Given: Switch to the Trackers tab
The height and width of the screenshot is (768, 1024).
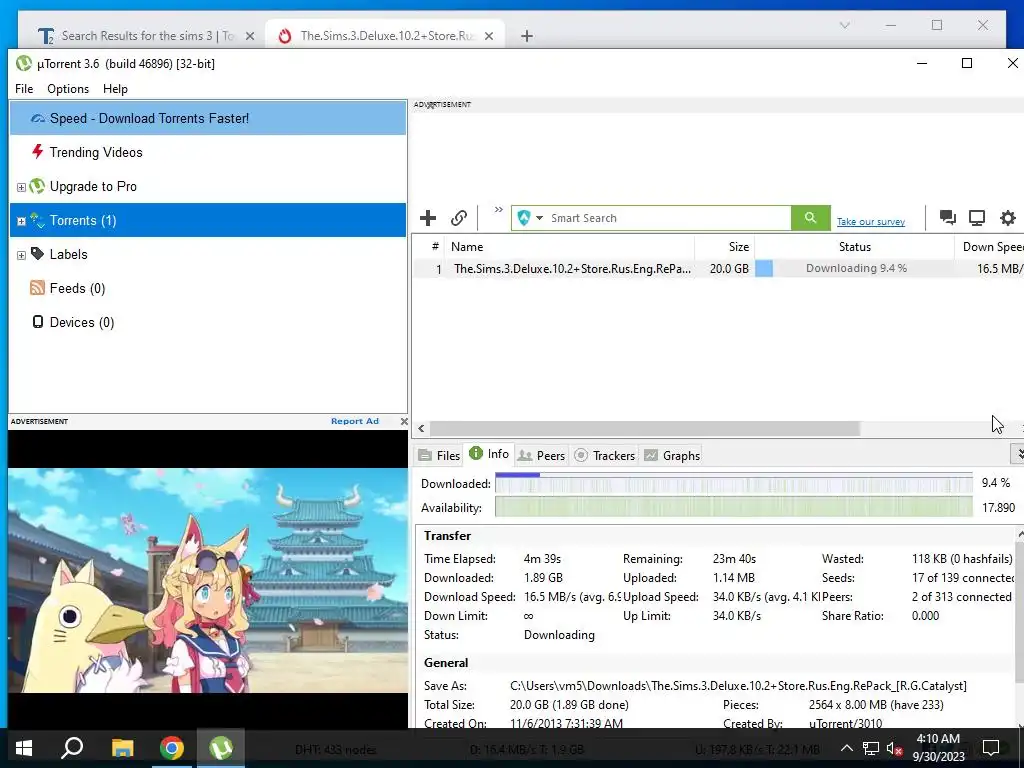Looking at the screenshot, I should coord(605,455).
